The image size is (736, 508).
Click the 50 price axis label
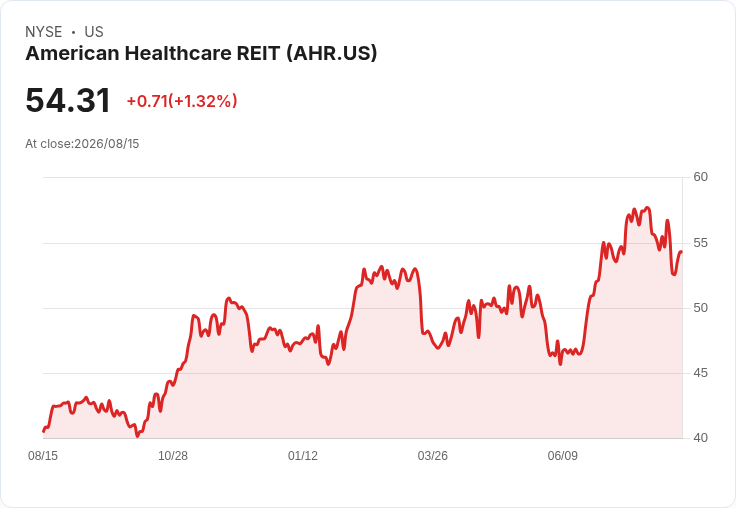tap(700, 308)
